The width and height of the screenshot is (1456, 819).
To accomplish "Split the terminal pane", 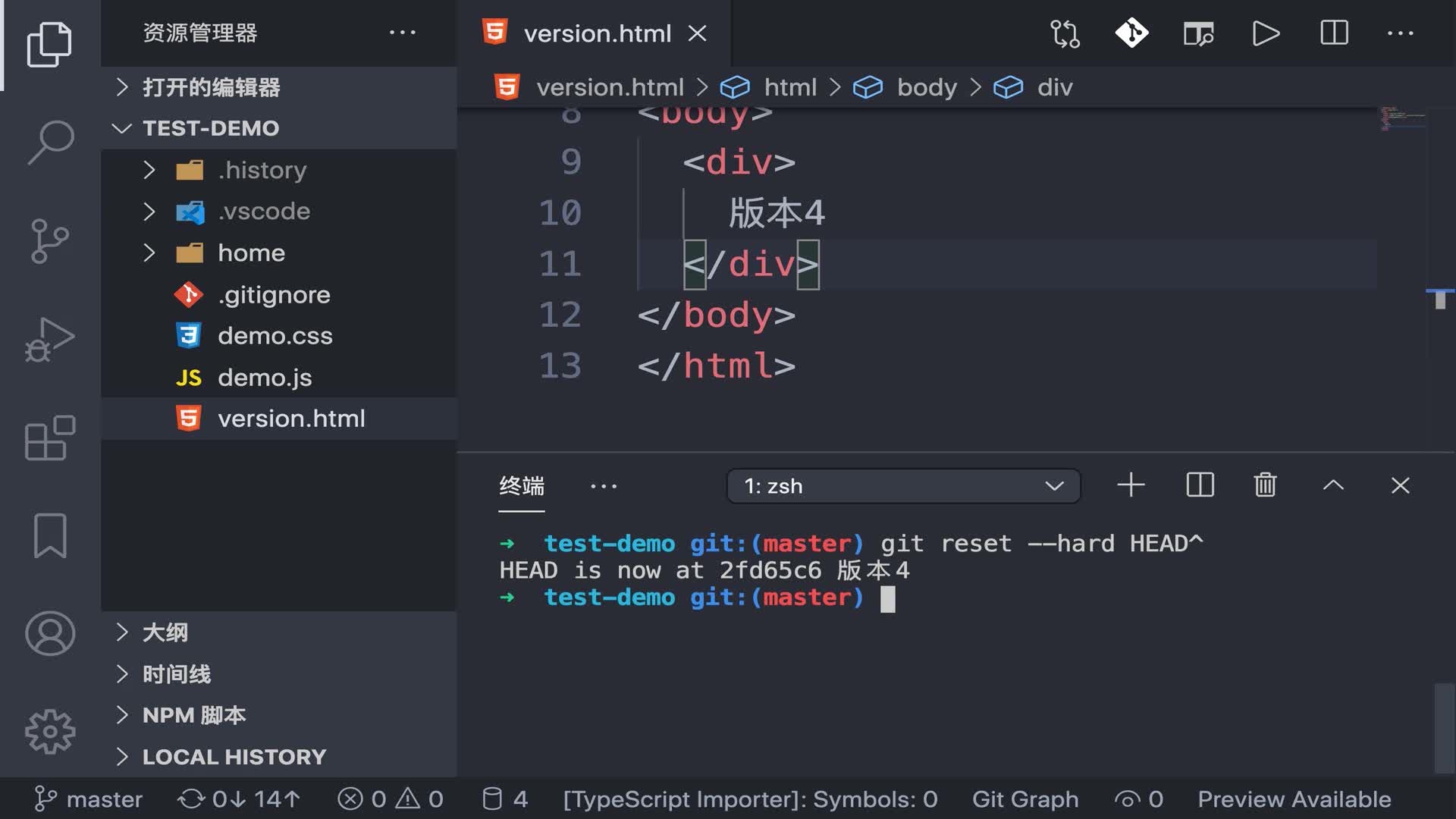I will coord(1200,485).
